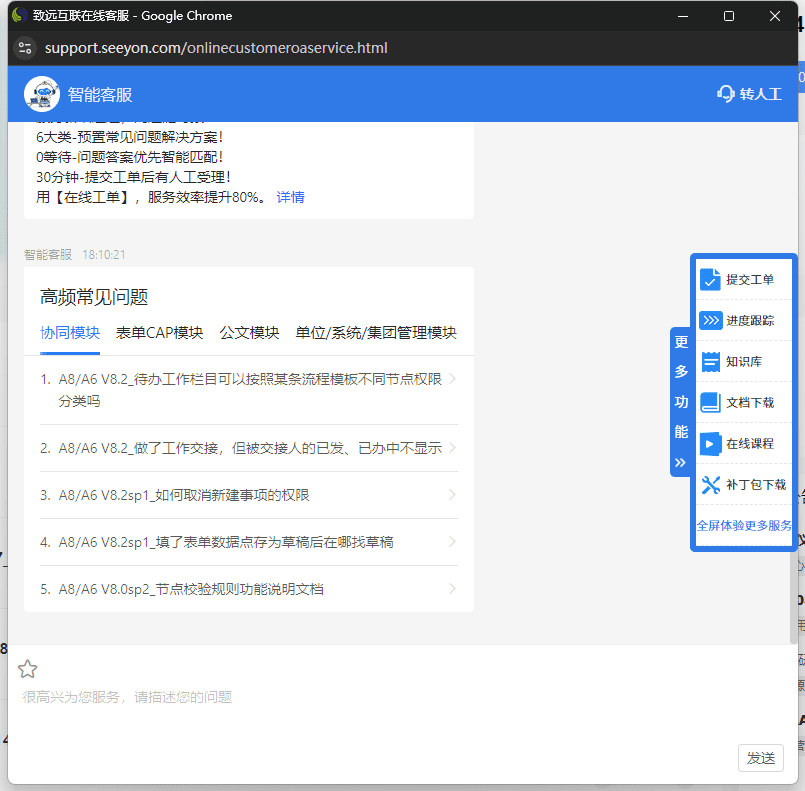This screenshot has width=805, height=791.
Task: Open A8/A6 V8.2sp1_填了表单数据点存为草稿后在哪找草稿
Action: point(226,542)
